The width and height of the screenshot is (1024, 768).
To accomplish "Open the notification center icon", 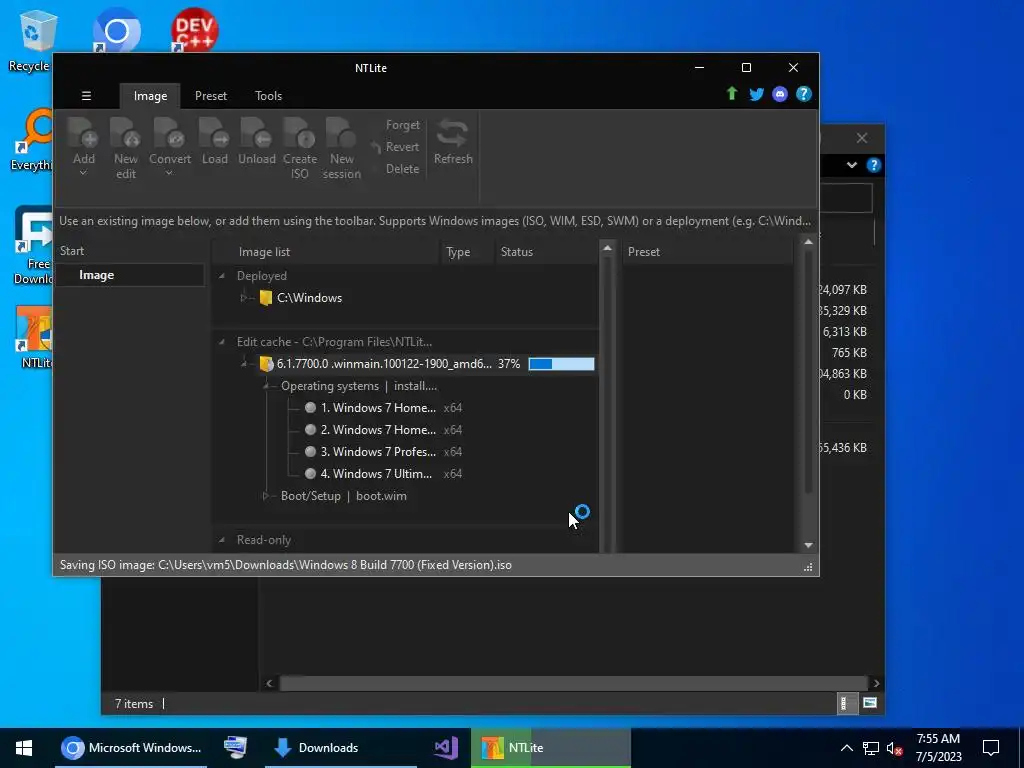I will (x=991, y=748).
